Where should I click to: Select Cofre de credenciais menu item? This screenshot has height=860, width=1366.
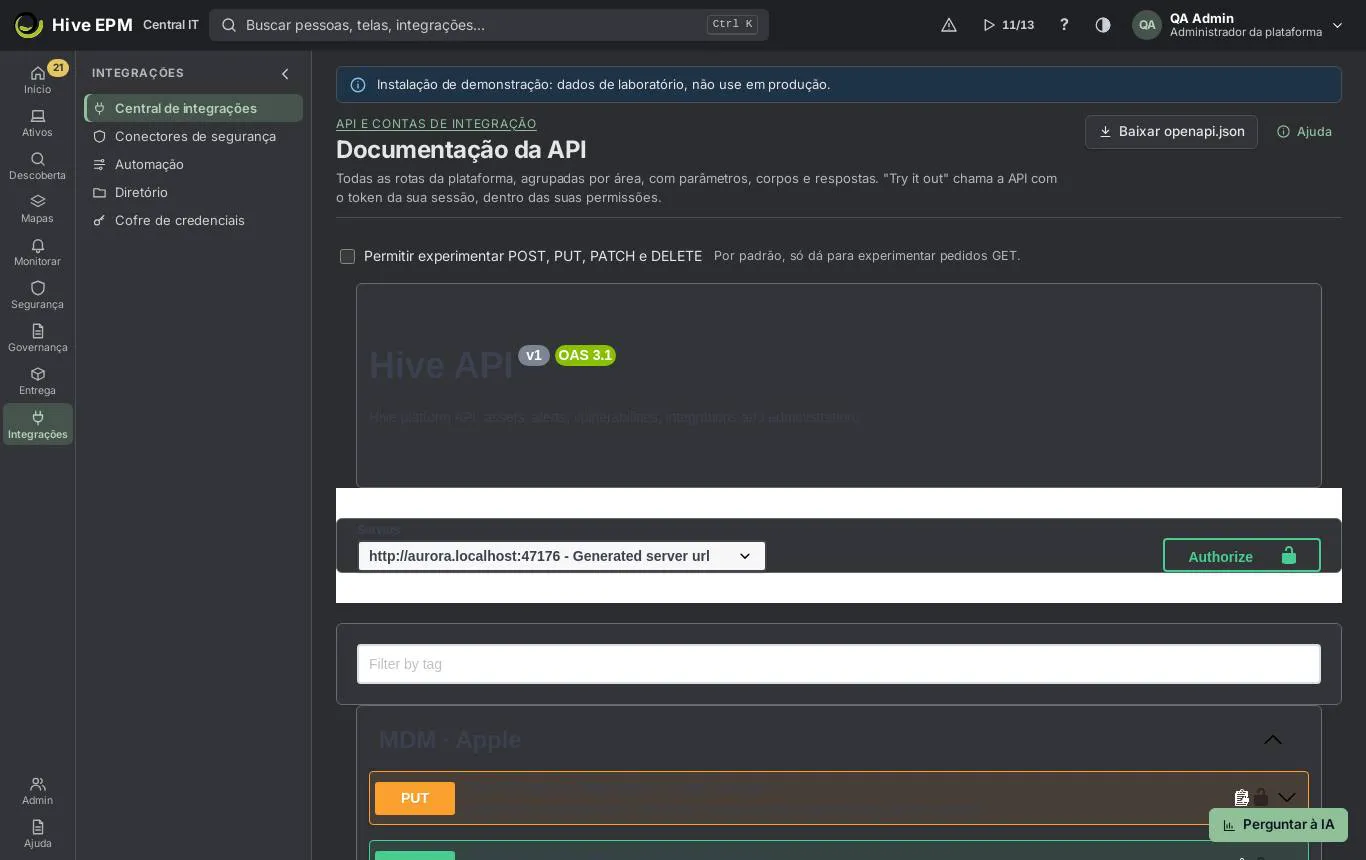click(x=194, y=220)
